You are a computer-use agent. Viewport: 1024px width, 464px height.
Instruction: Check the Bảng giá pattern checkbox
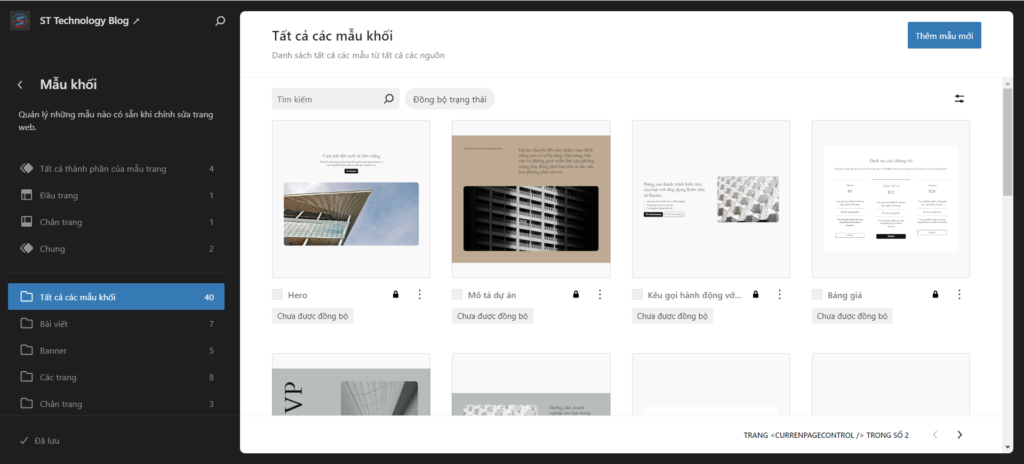click(x=818, y=295)
